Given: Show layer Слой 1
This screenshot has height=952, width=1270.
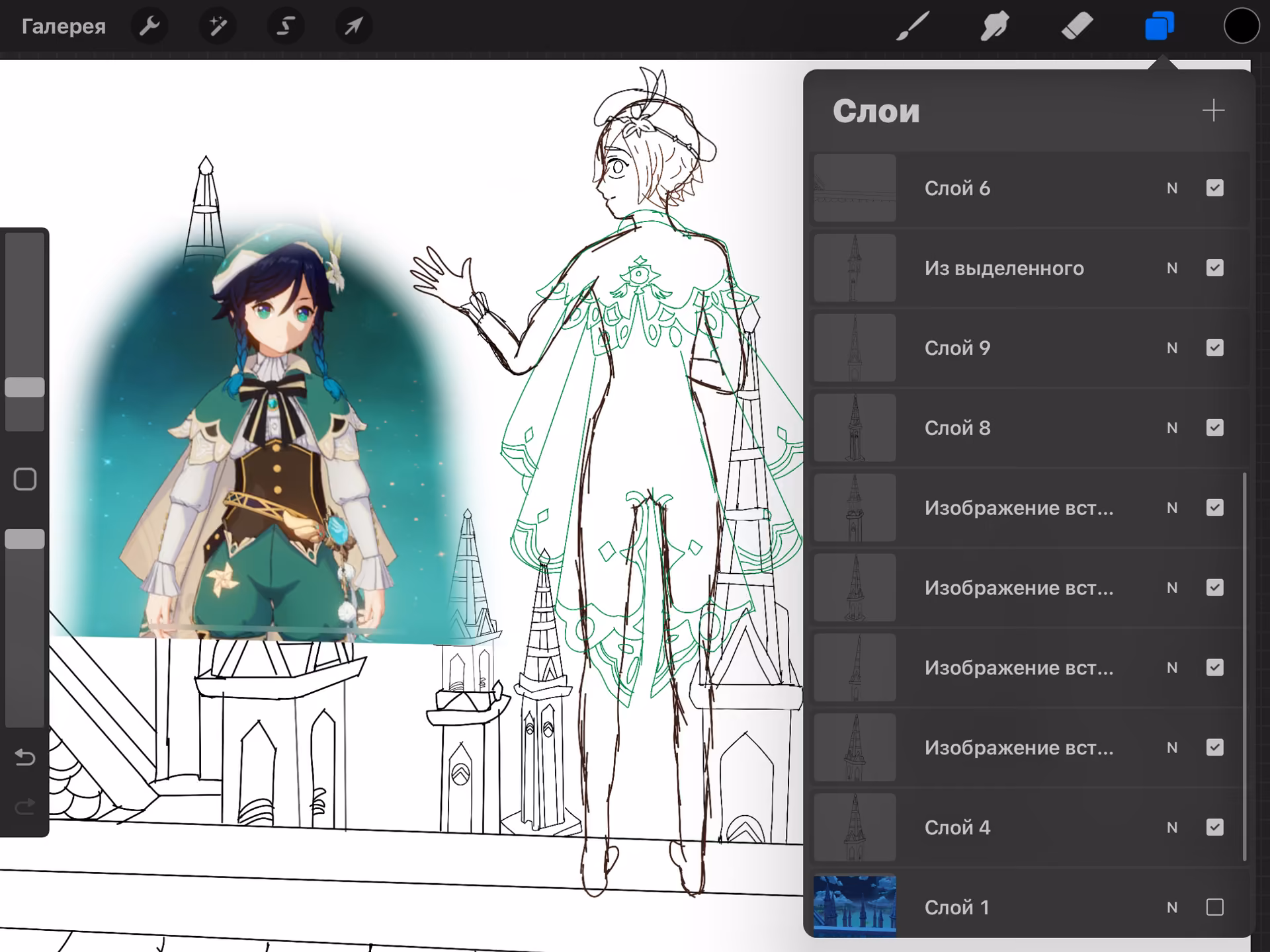Looking at the screenshot, I should coord(1215,907).
